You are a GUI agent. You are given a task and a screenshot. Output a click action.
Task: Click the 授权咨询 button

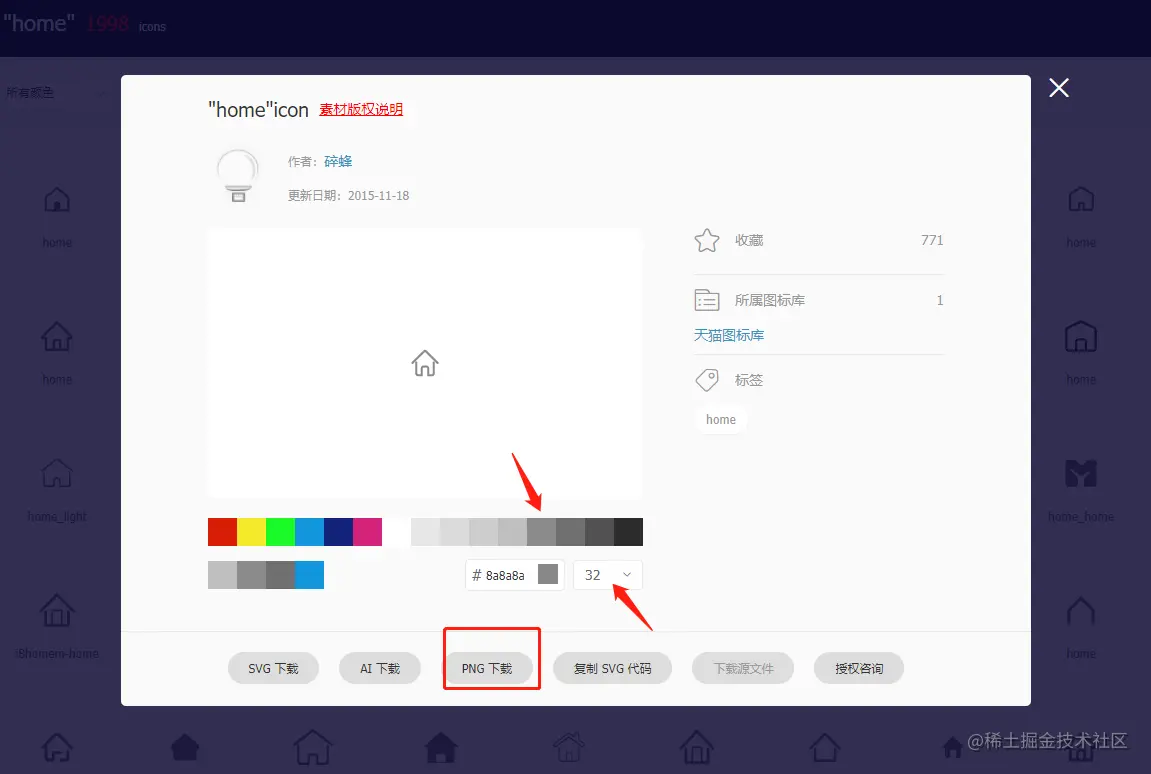[x=859, y=668]
